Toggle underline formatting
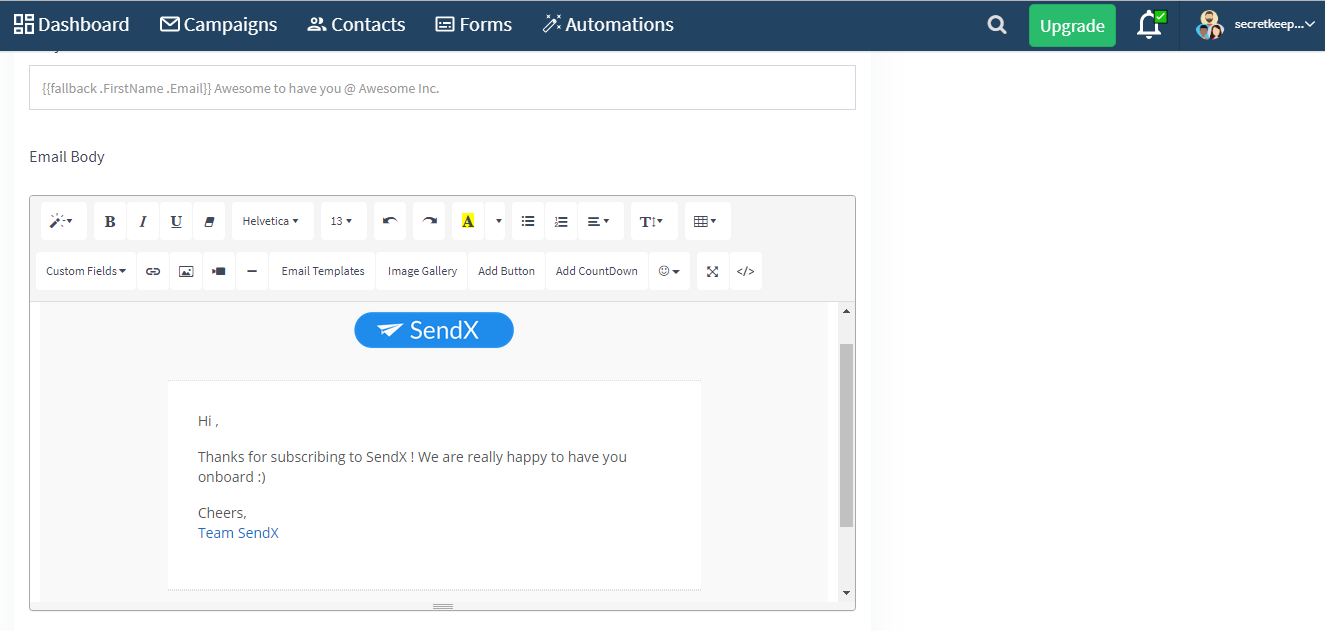 [176, 221]
